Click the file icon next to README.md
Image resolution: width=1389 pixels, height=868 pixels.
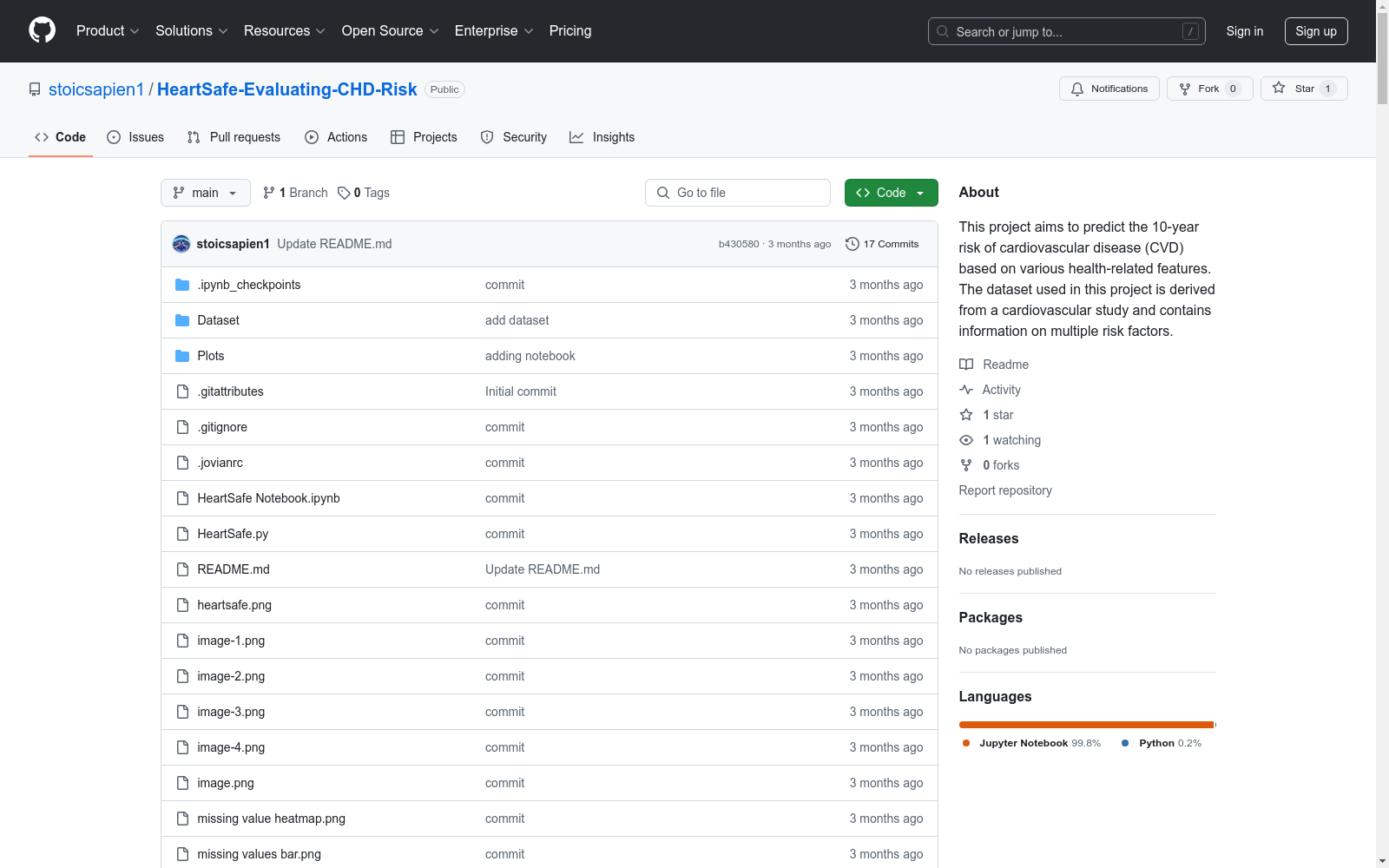182,569
